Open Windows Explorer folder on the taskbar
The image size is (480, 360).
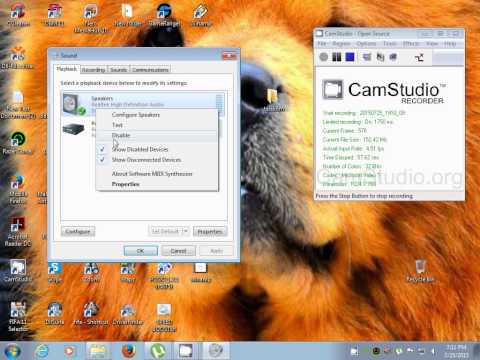97,351
